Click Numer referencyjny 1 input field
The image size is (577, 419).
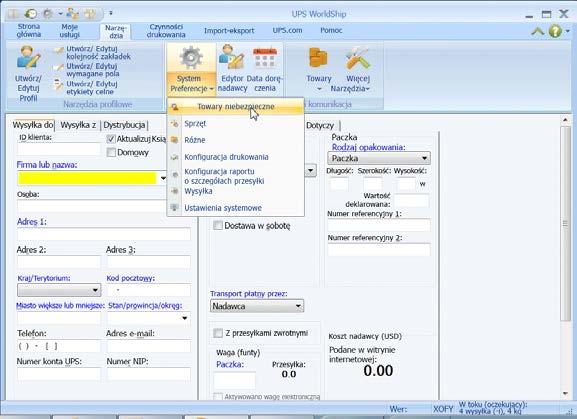379,225
